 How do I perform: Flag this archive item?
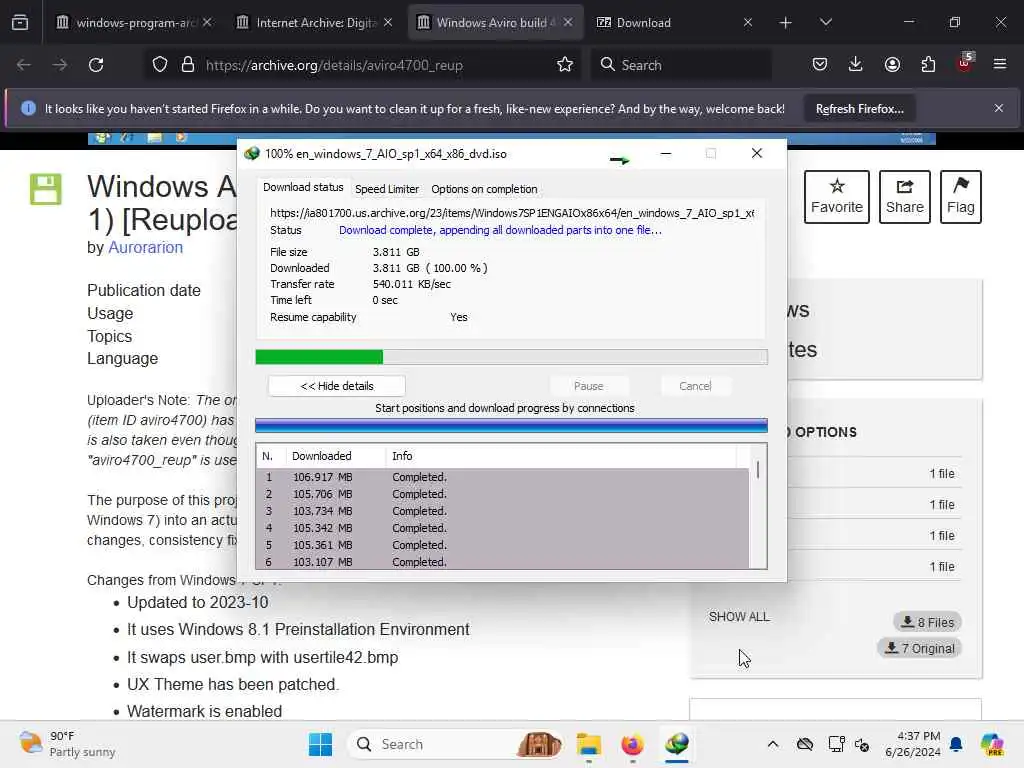pyautogui.click(x=961, y=197)
